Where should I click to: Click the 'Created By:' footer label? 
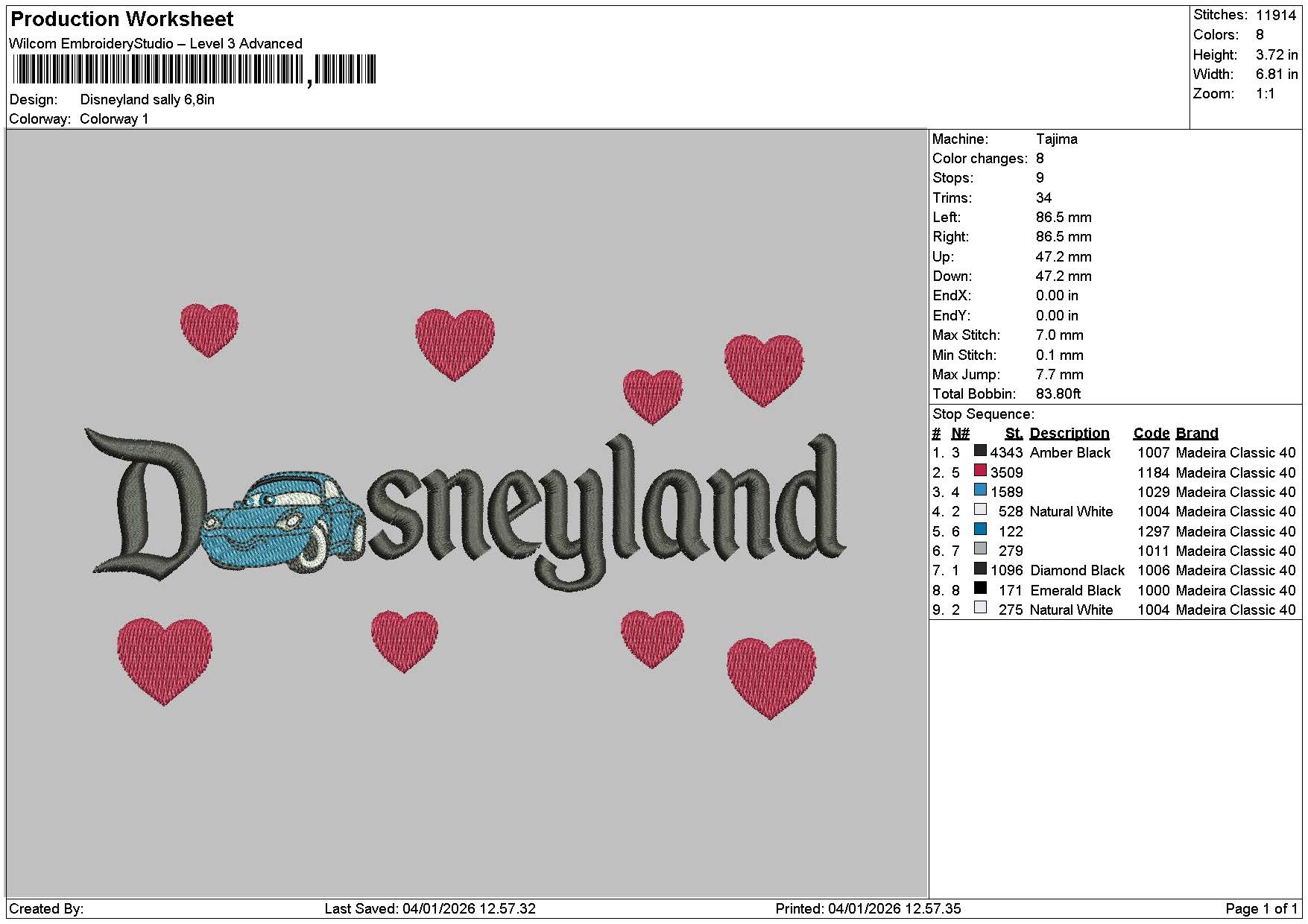pyautogui.click(x=46, y=909)
